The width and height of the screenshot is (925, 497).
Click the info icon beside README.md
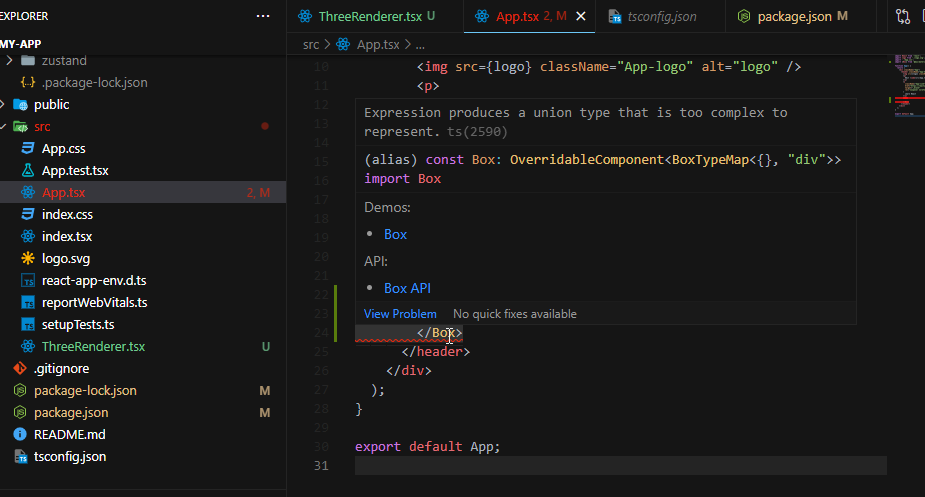tap(20, 435)
